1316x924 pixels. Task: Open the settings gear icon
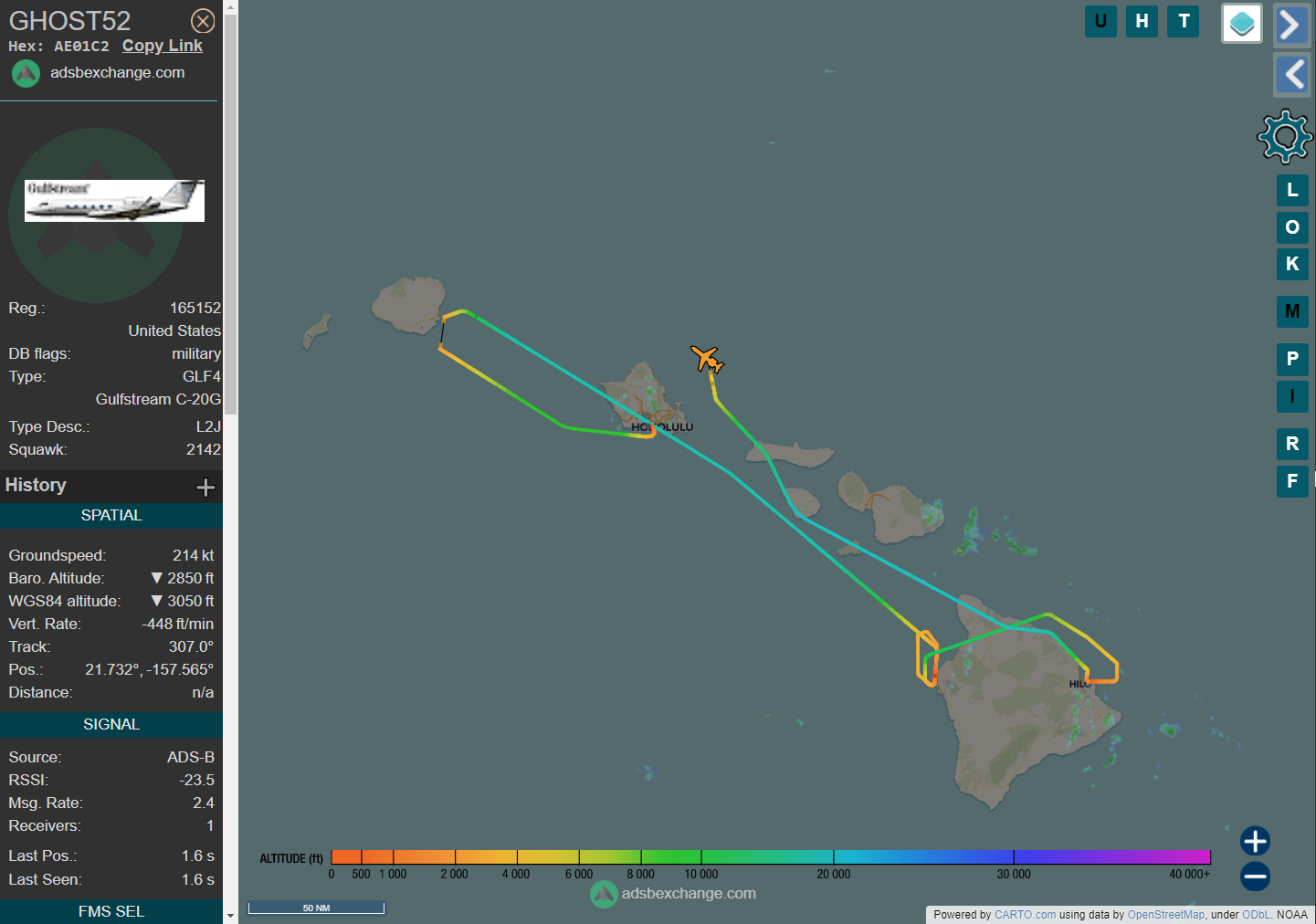[x=1285, y=136]
